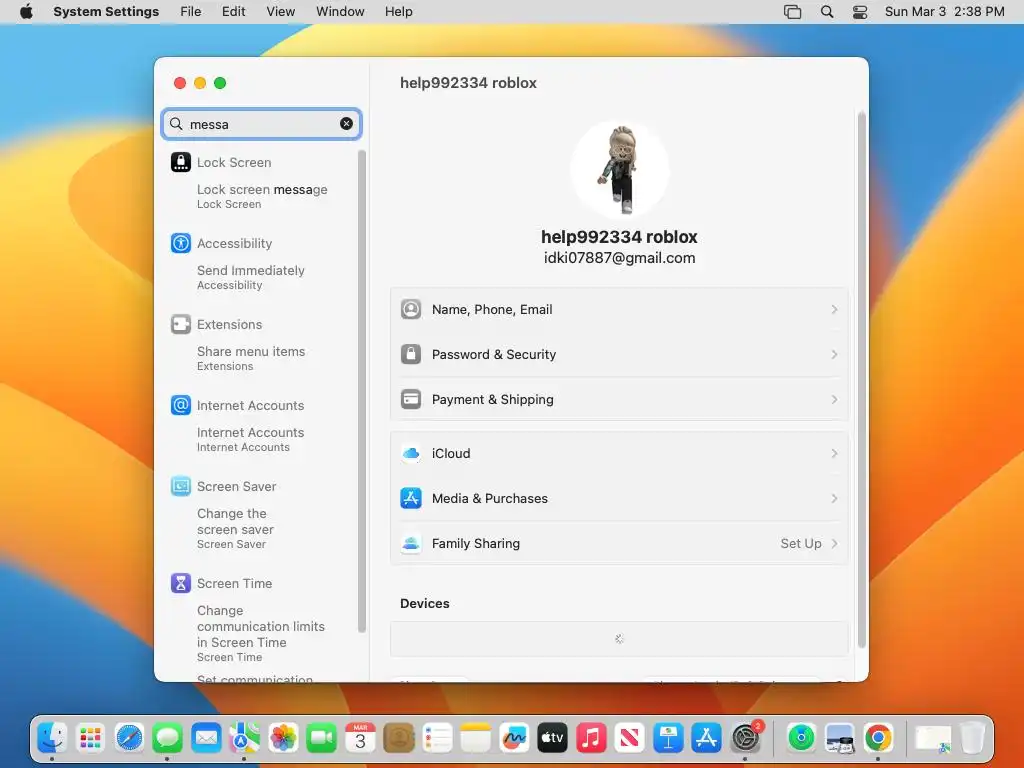Open Google Chrome from the Dock
1024x768 pixels.
click(878, 738)
